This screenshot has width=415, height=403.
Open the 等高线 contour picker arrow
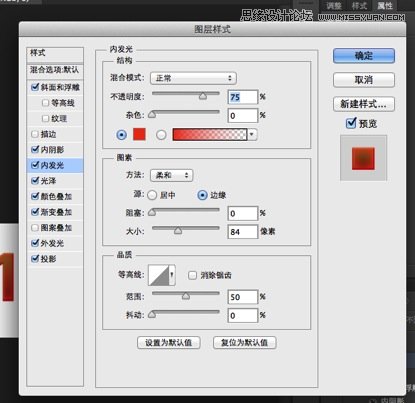[172, 275]
